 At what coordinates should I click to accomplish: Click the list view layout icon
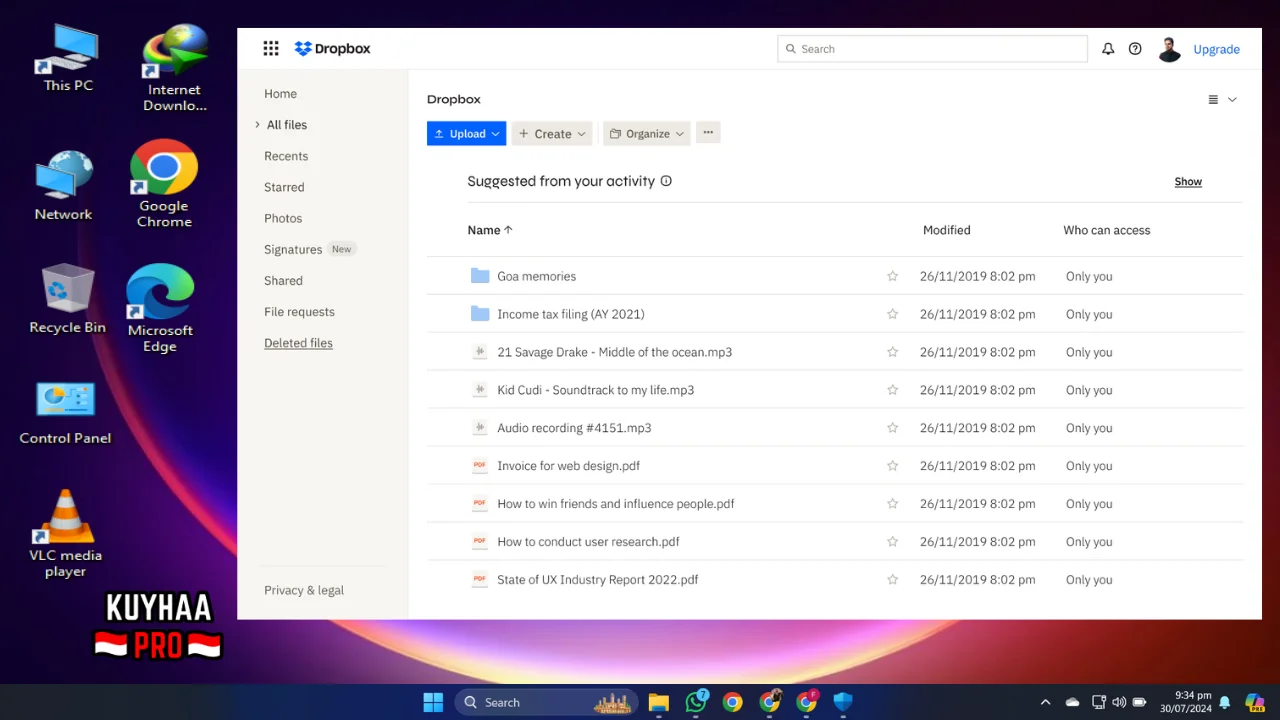click(1213, 99)
